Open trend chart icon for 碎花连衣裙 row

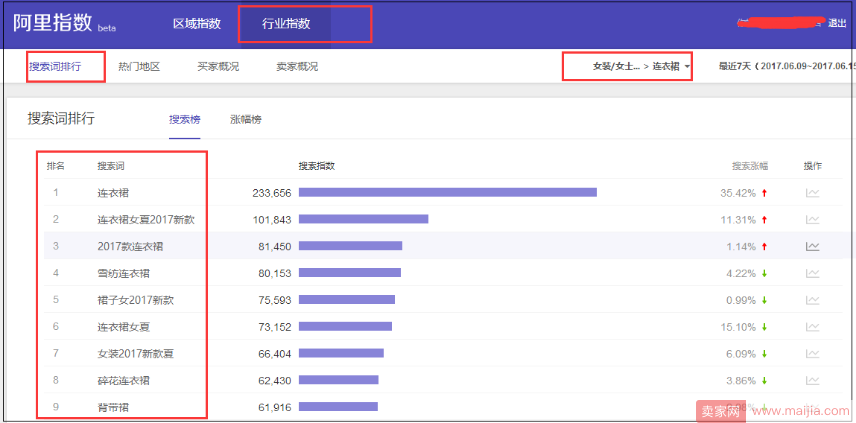coord(812,380)
